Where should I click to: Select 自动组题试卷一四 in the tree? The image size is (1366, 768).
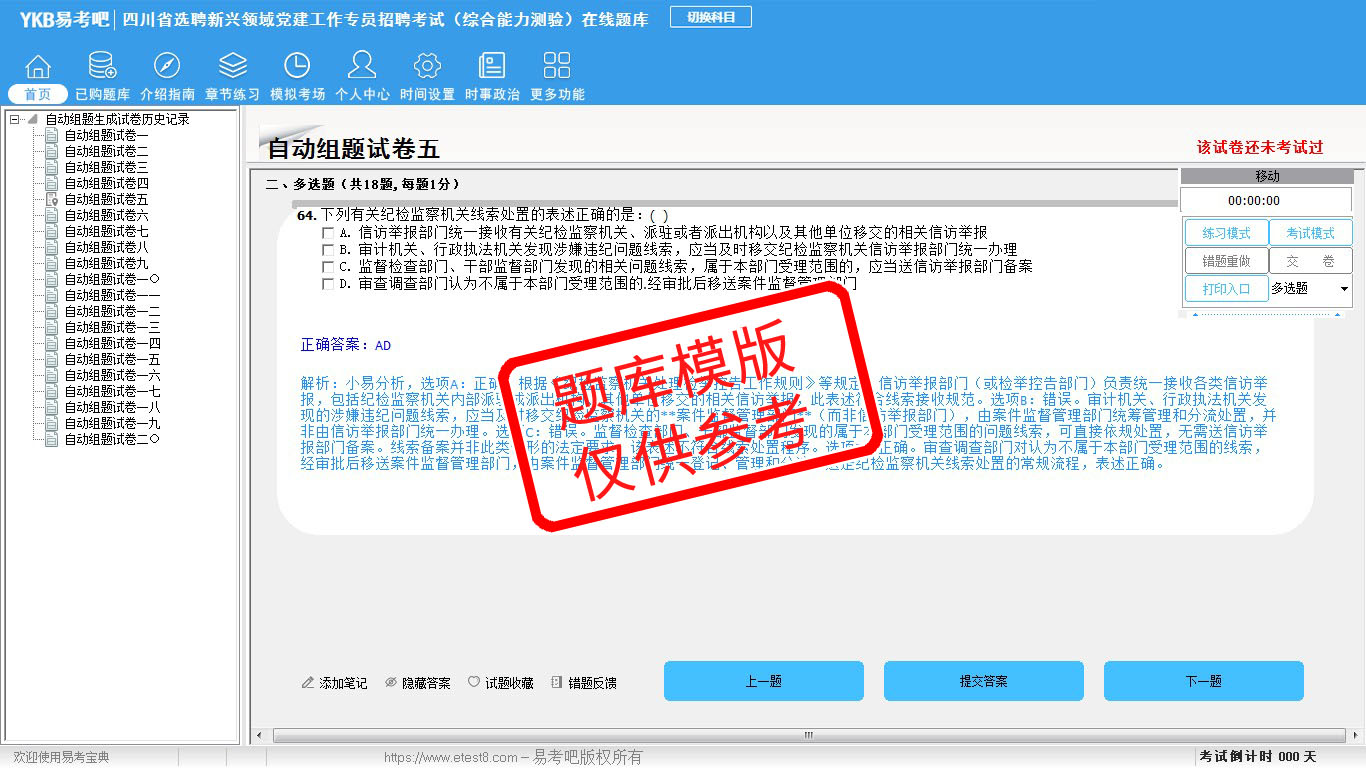point(112,343)
